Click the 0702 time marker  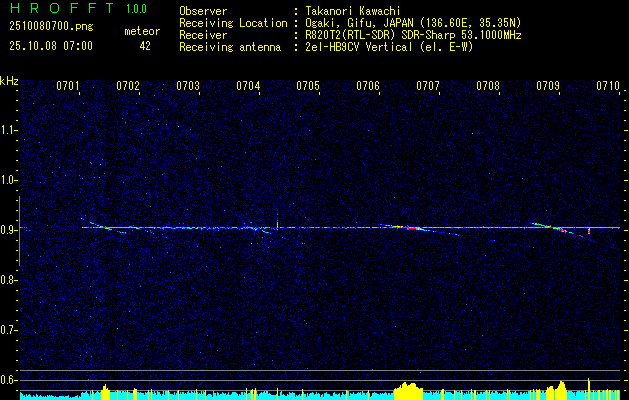(128, 86)
